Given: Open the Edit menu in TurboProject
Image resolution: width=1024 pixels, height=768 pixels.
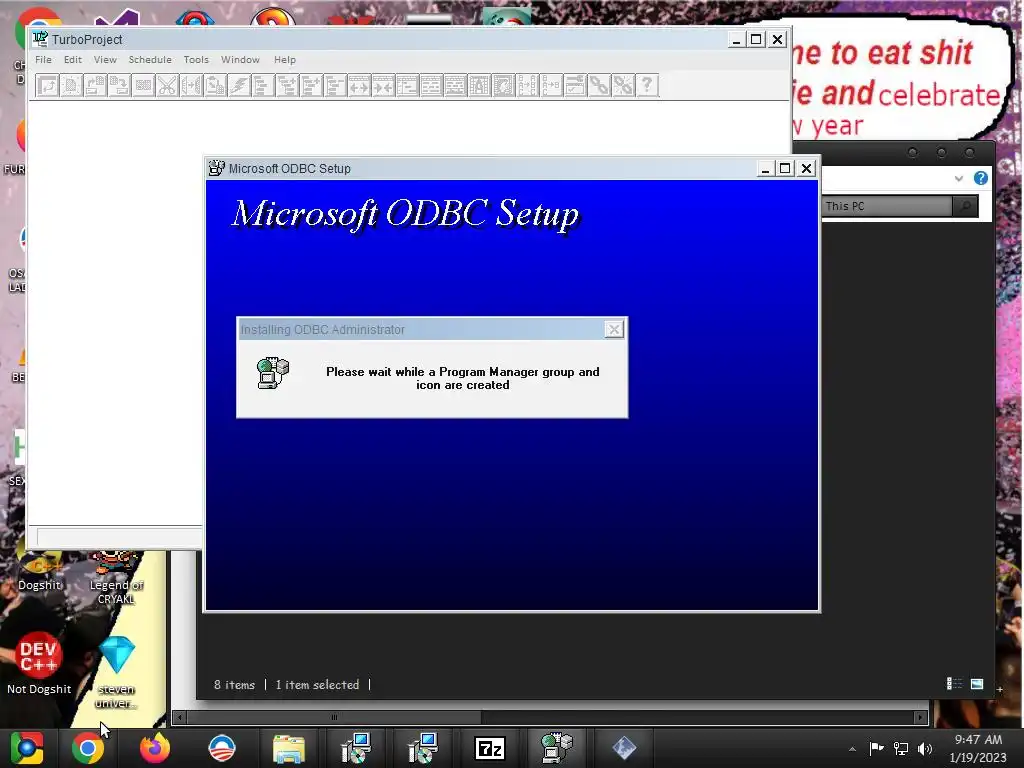Looking at the screenshot, I should (x=72, y=59).
